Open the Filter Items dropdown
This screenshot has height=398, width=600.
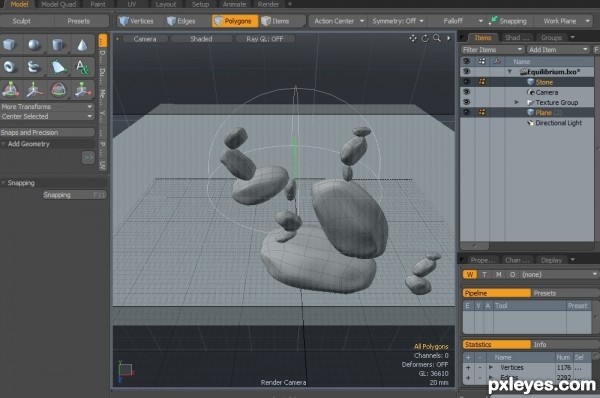492,50
